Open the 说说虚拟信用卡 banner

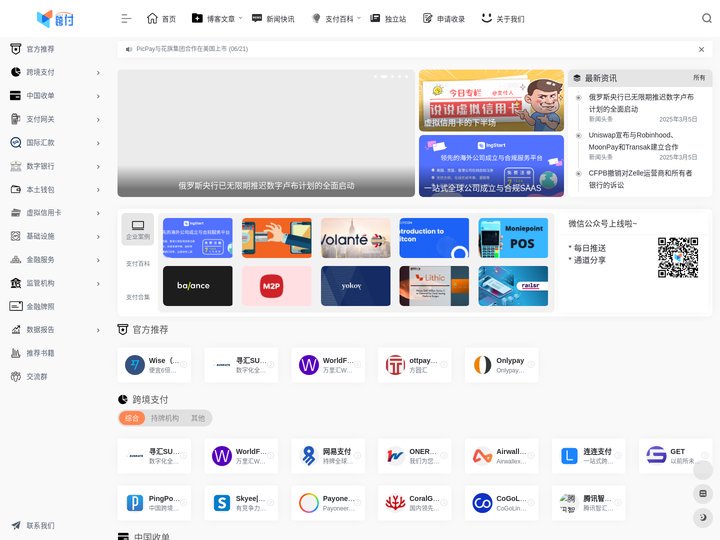point(491,101)
